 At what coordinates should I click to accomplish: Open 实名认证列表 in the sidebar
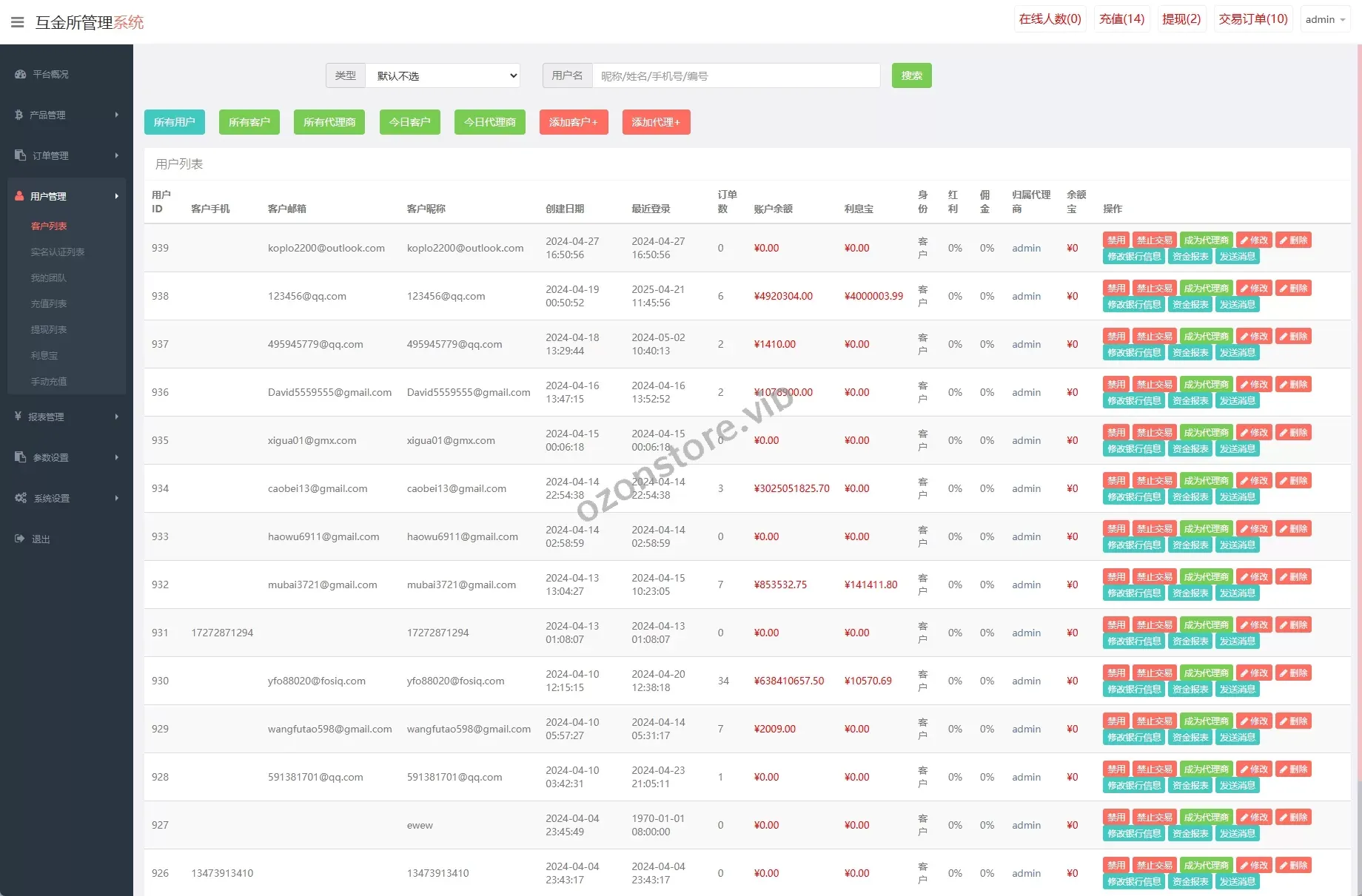58,252
